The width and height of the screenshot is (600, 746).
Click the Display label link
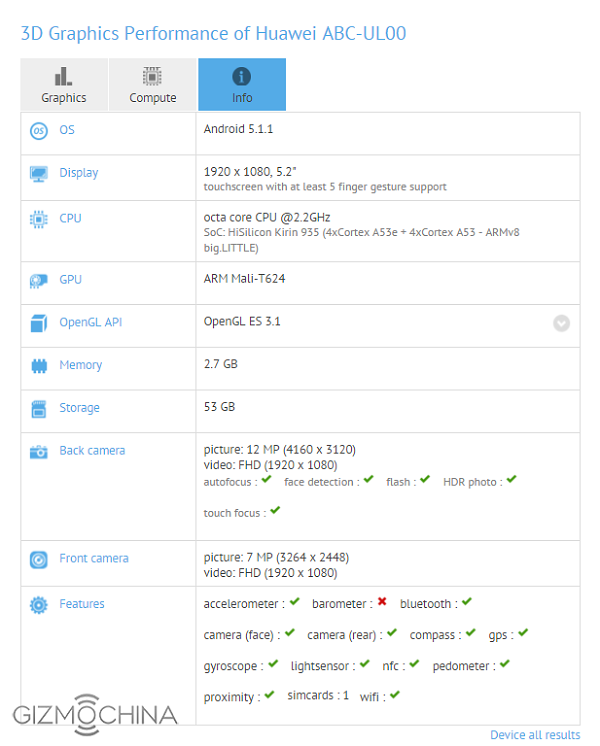79,173
